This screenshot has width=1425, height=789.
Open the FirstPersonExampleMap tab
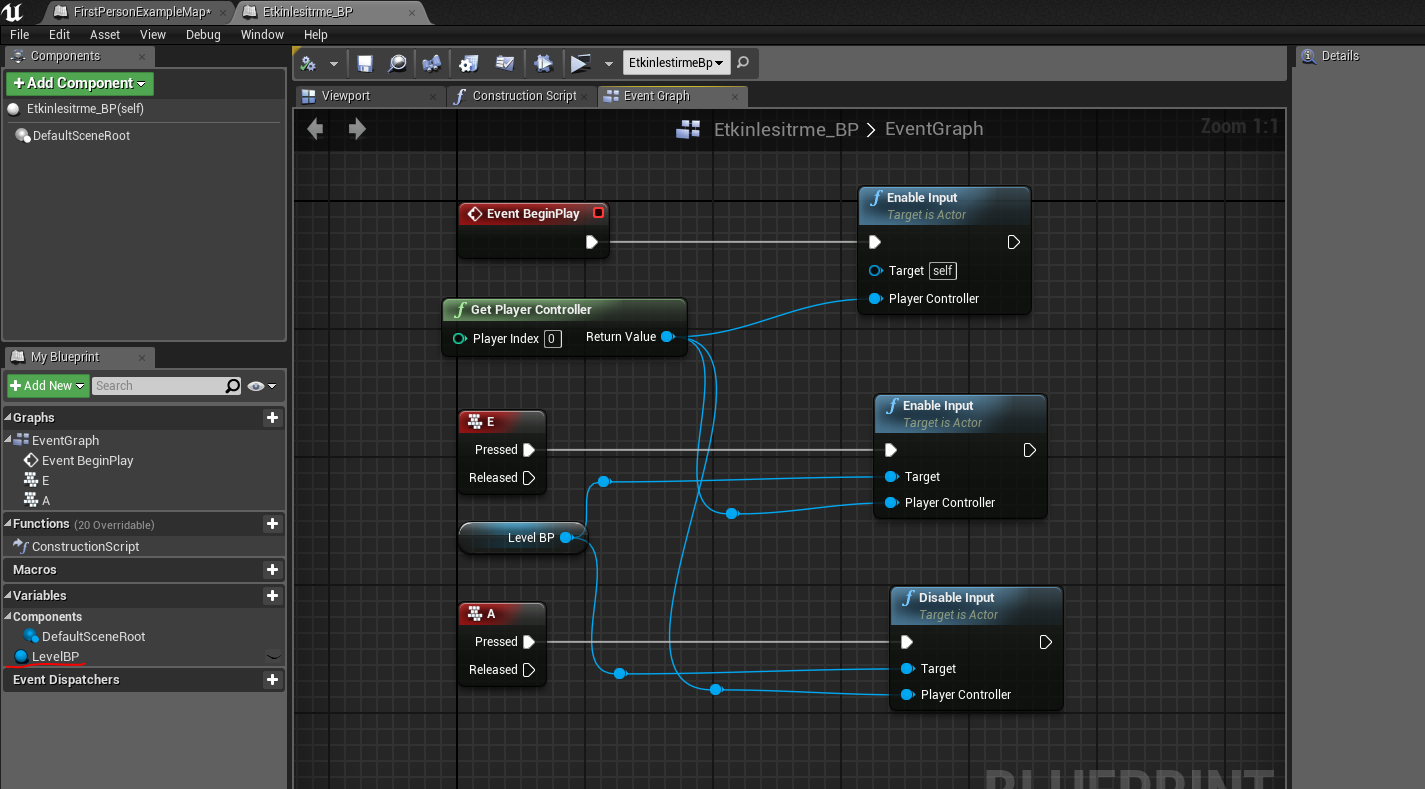pos(142,12)
